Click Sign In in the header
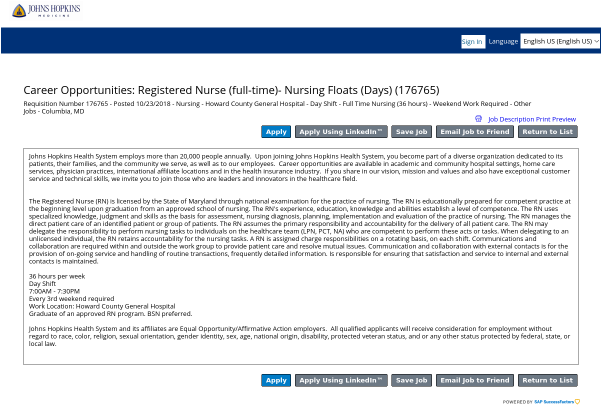 pos(472,42)
